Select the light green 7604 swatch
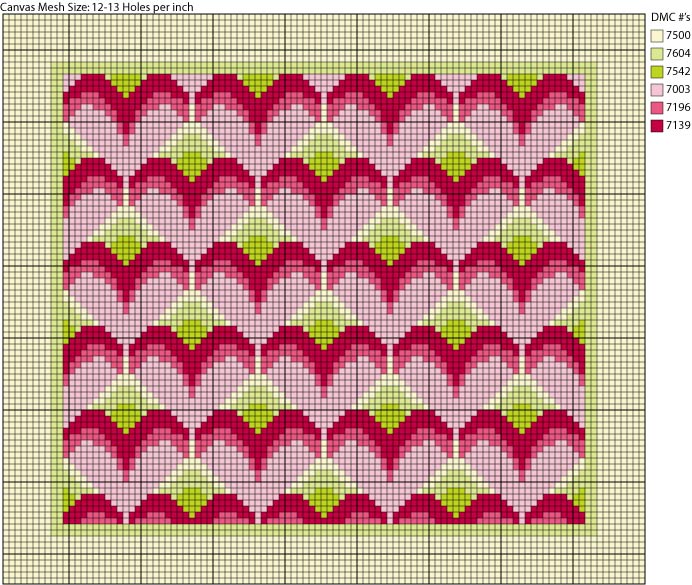 point(655,54)
